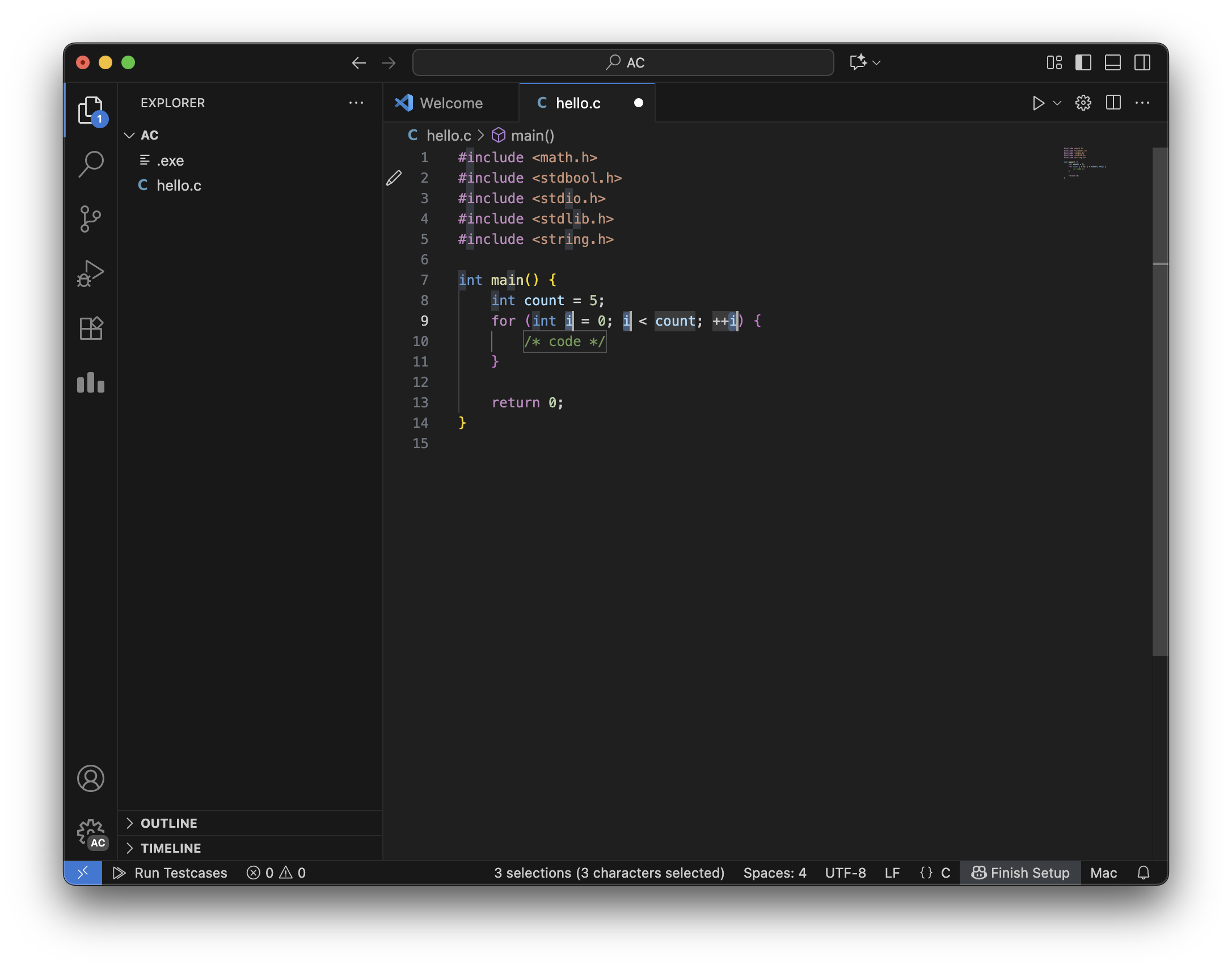Open the Run and Debug view
Image resolution: width=1232 pixels, height=969 pixels.
click(91, 273)
